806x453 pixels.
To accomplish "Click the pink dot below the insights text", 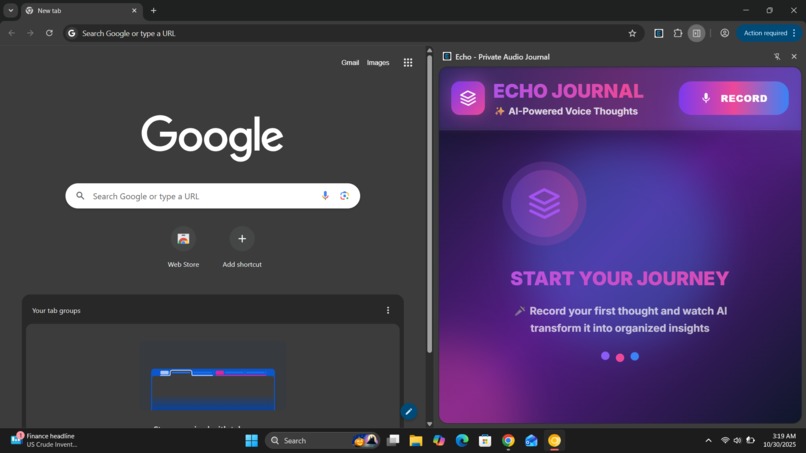I will point(620,357).
